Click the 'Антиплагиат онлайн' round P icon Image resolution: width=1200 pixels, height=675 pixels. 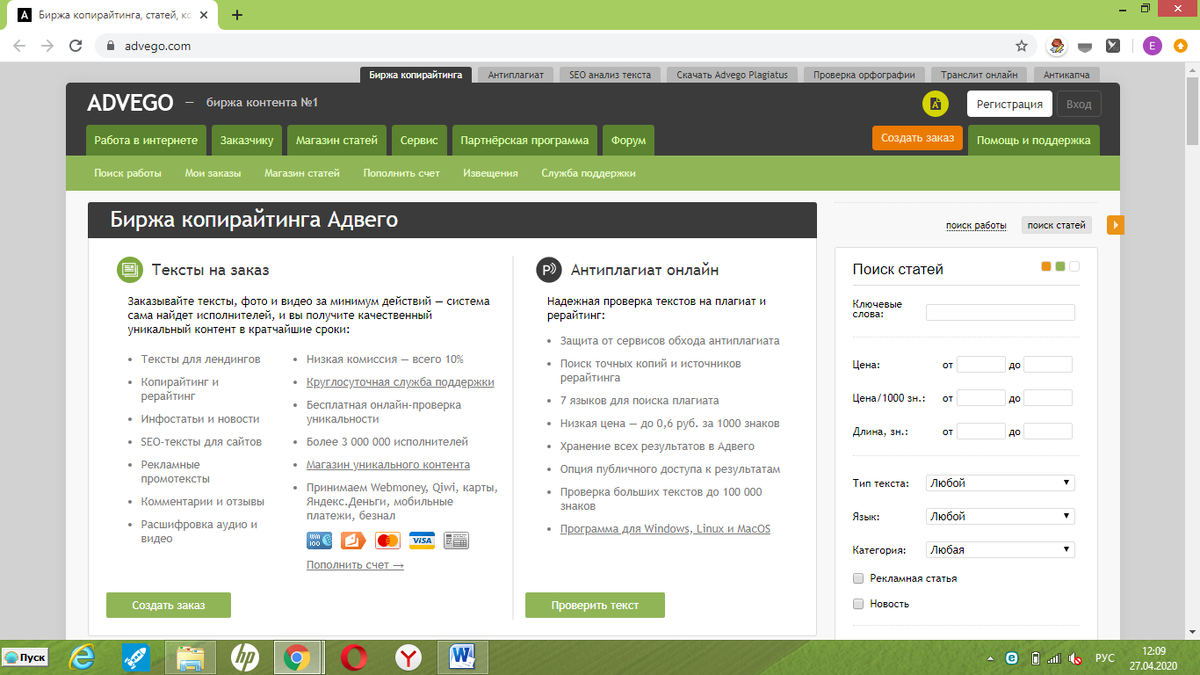(548, 269)
